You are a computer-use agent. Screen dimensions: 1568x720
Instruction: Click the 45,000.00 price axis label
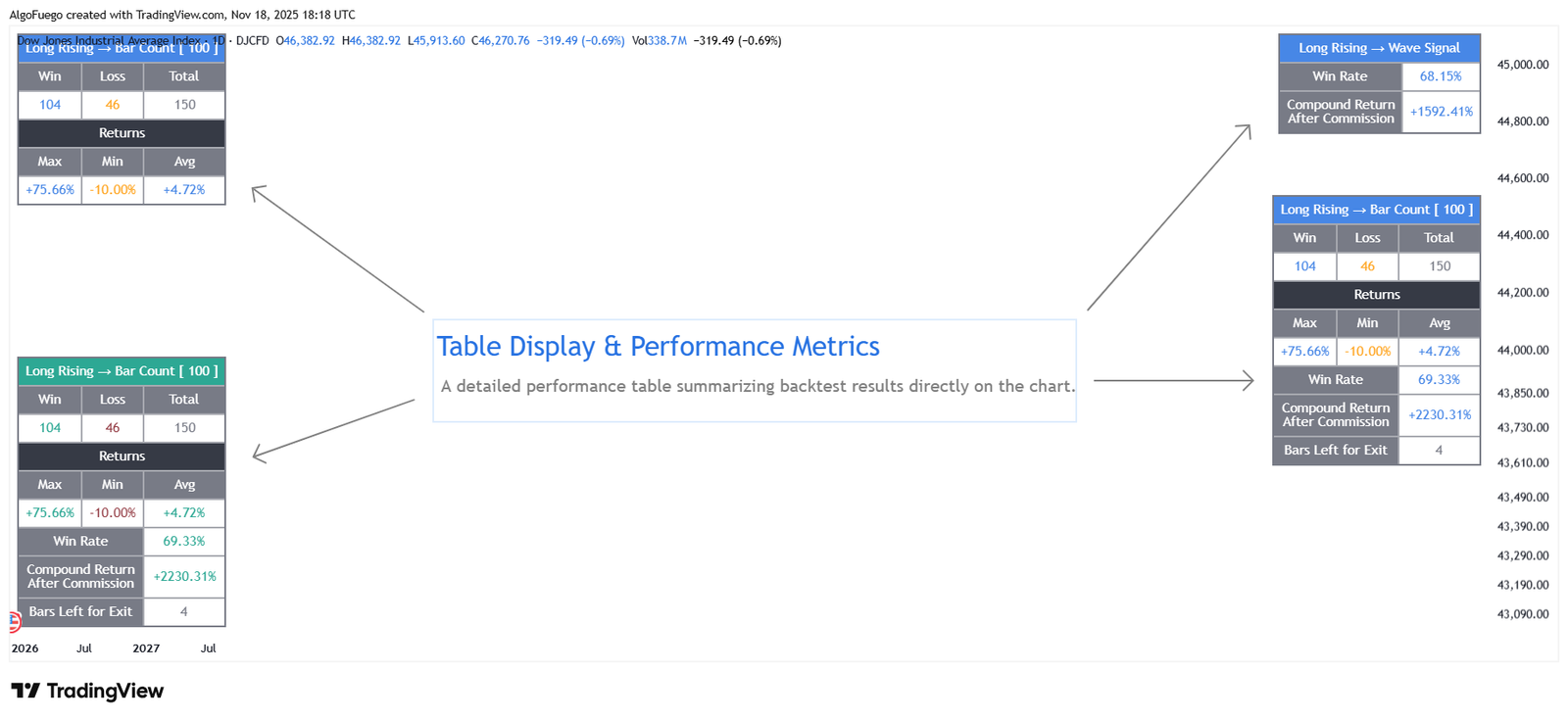pyautogui.click(x=1523, y=65)
